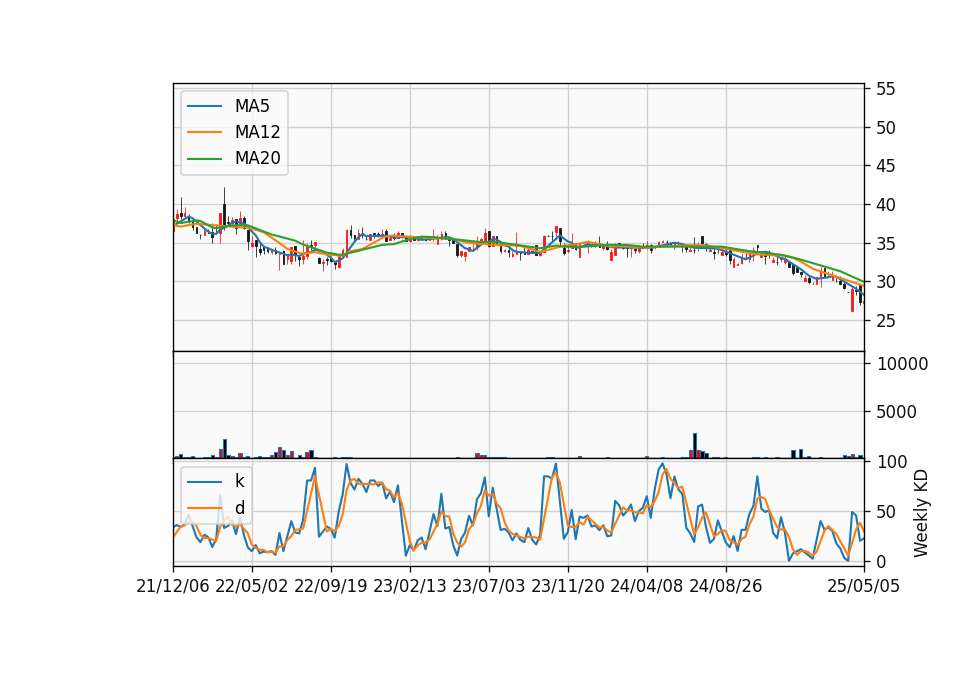Image resolution: width=960 pixels, height=690 pixels.
Task: Click the d legend label in KD panel
Action: [239, 508]
